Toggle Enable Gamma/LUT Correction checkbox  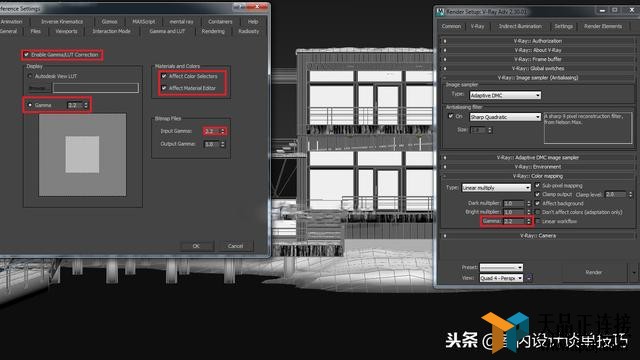pyautogui.click(x=27, y=55)
